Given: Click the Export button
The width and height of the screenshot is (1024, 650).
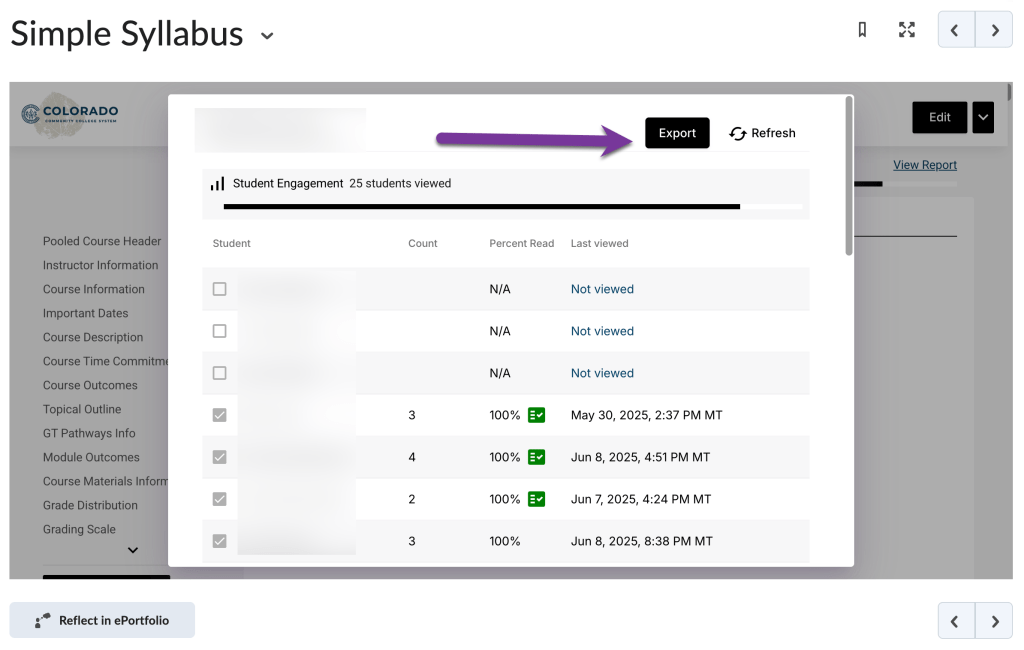Looking at the screenshot, I should [x=677, y=132].
